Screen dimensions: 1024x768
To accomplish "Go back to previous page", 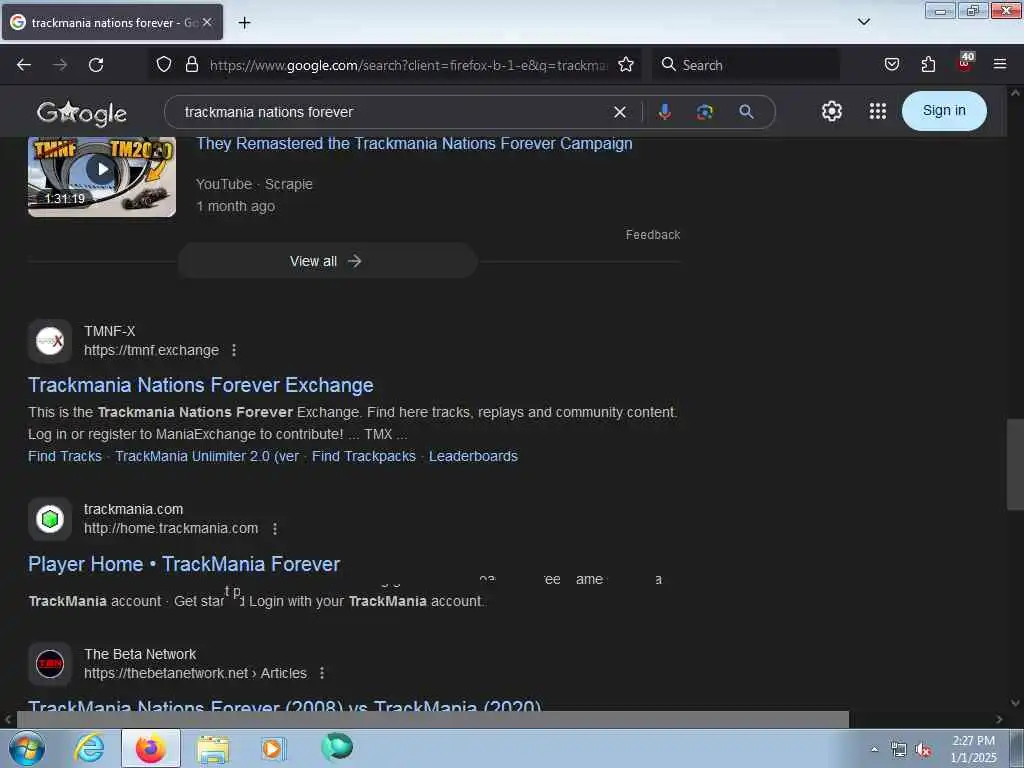I will click(24, 65).
